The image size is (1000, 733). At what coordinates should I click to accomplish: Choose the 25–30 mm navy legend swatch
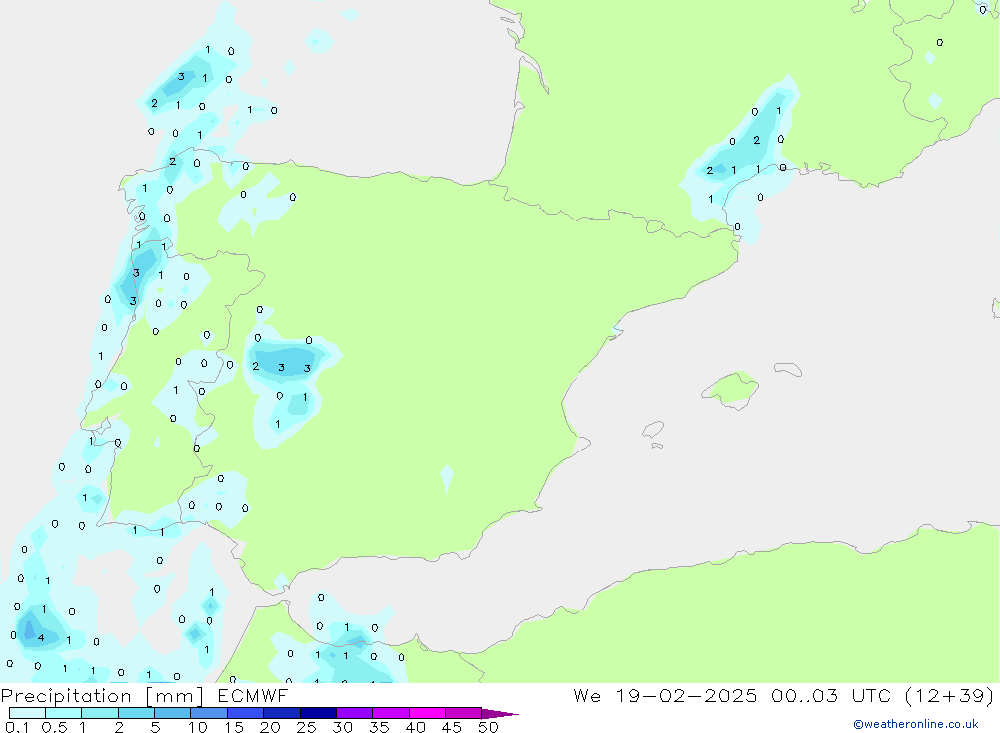(318, 713)
